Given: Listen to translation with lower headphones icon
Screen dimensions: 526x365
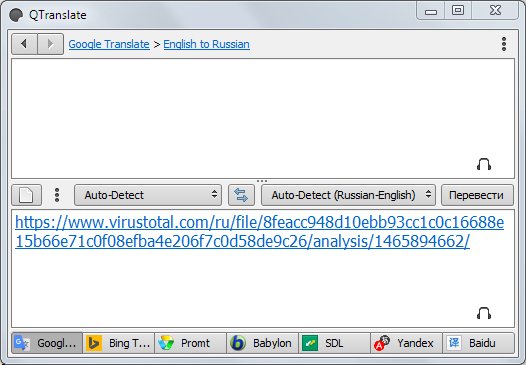Looking at the screenshot, I should tap(484, 313).
